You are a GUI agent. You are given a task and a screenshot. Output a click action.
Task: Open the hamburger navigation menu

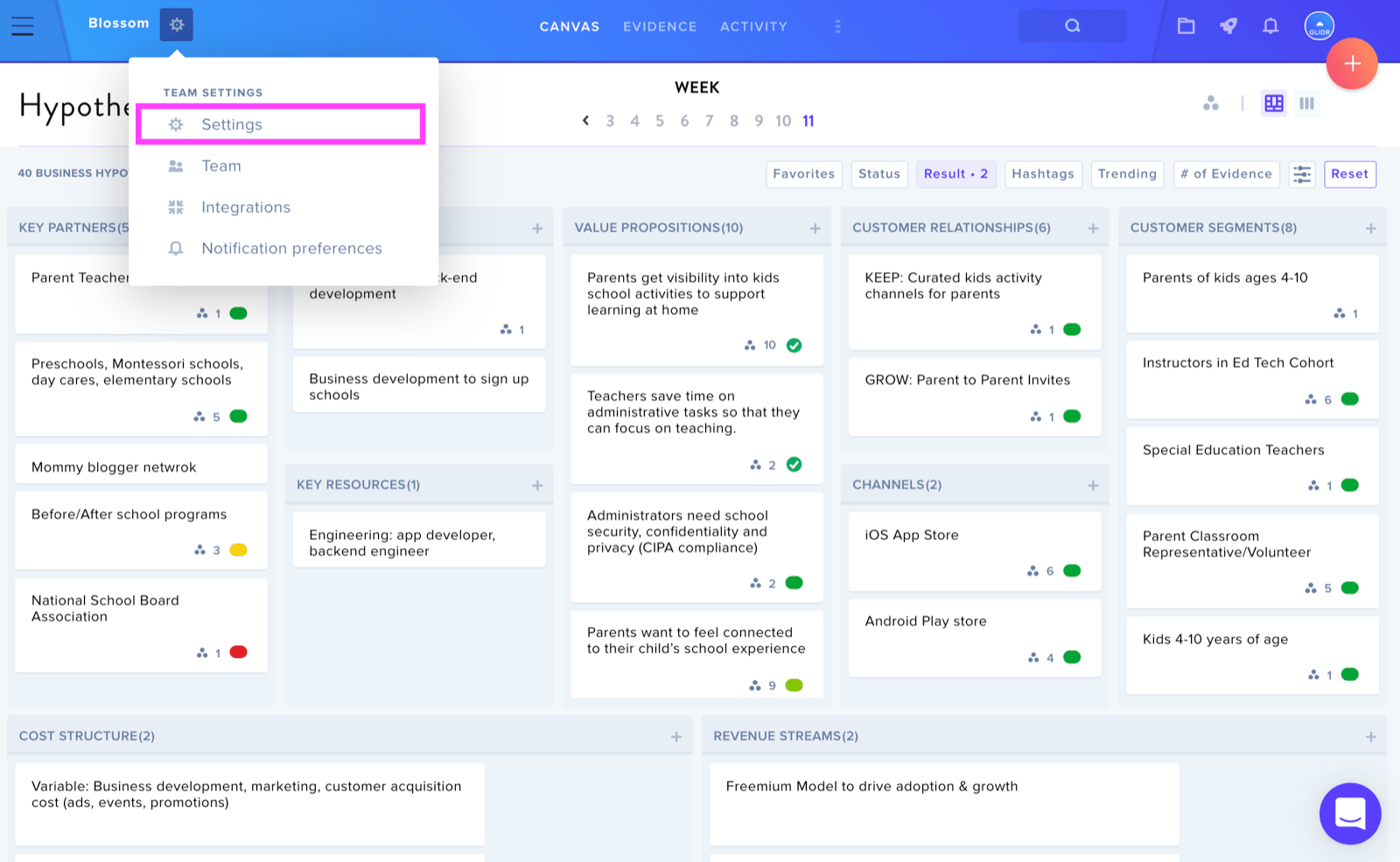click(23, 26)
